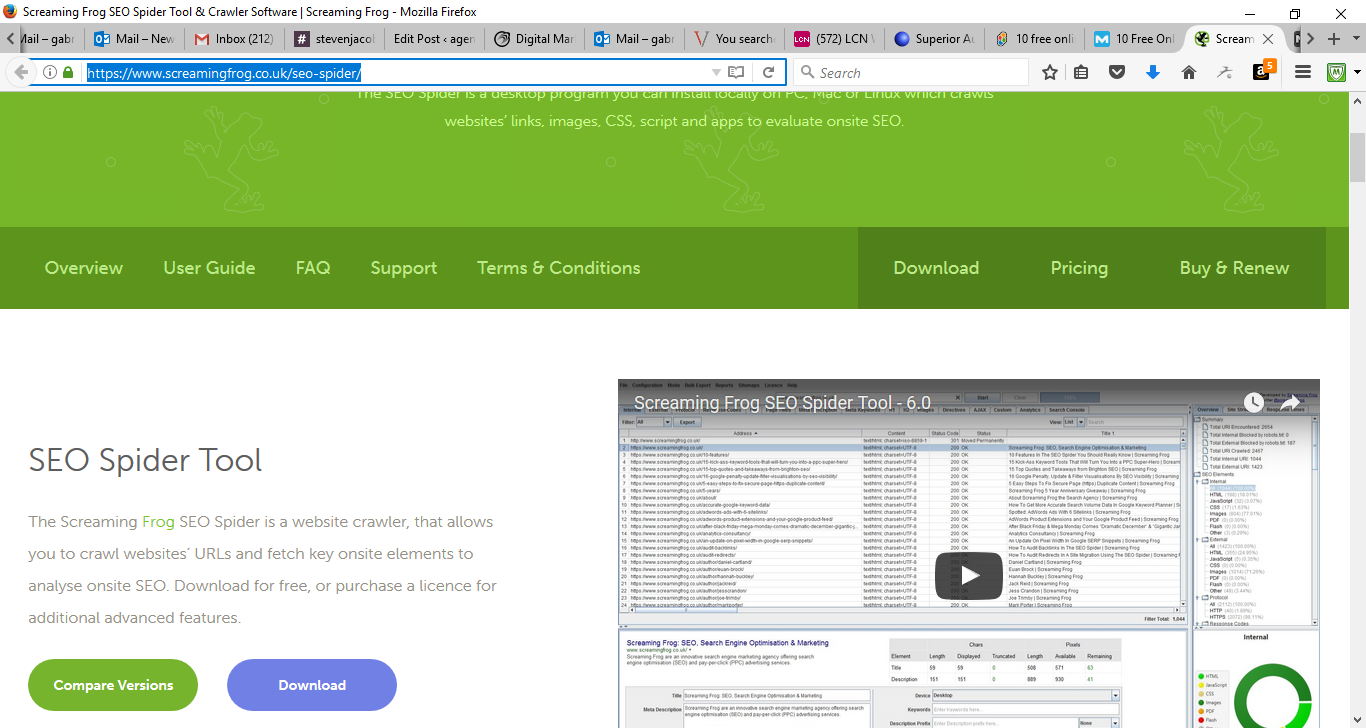Click the green Frog link in paragraph
This screenshot has height=728, width=1366.
(158, 522)
